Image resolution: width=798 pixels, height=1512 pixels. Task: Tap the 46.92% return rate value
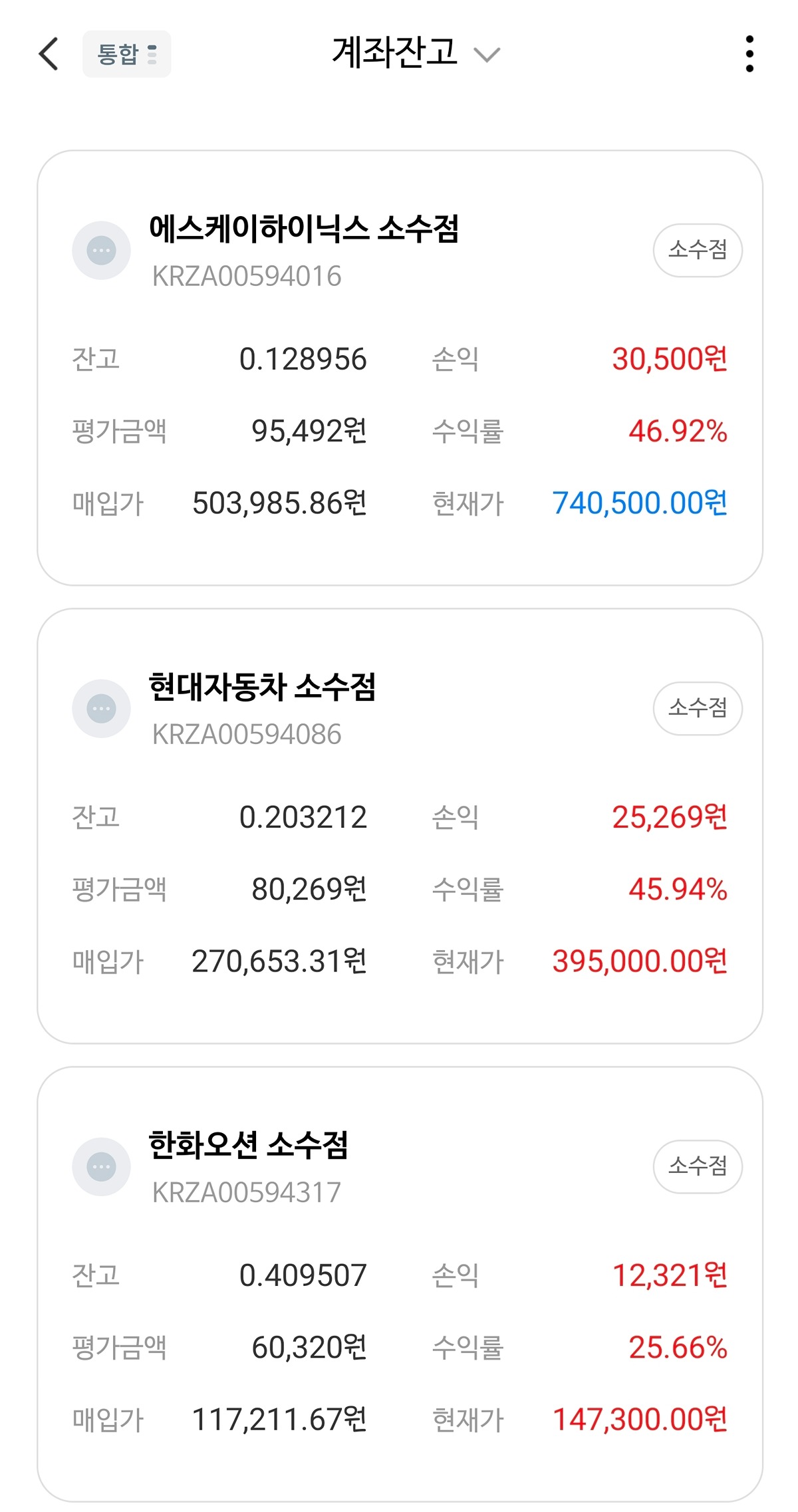coord(678,432)
